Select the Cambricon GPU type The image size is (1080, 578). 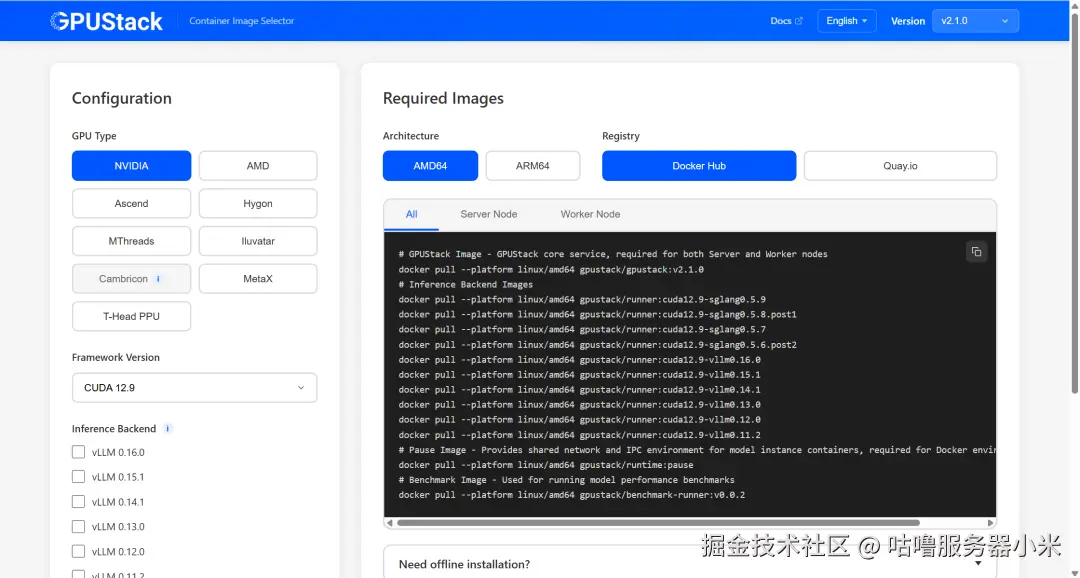tap(132, 279)
